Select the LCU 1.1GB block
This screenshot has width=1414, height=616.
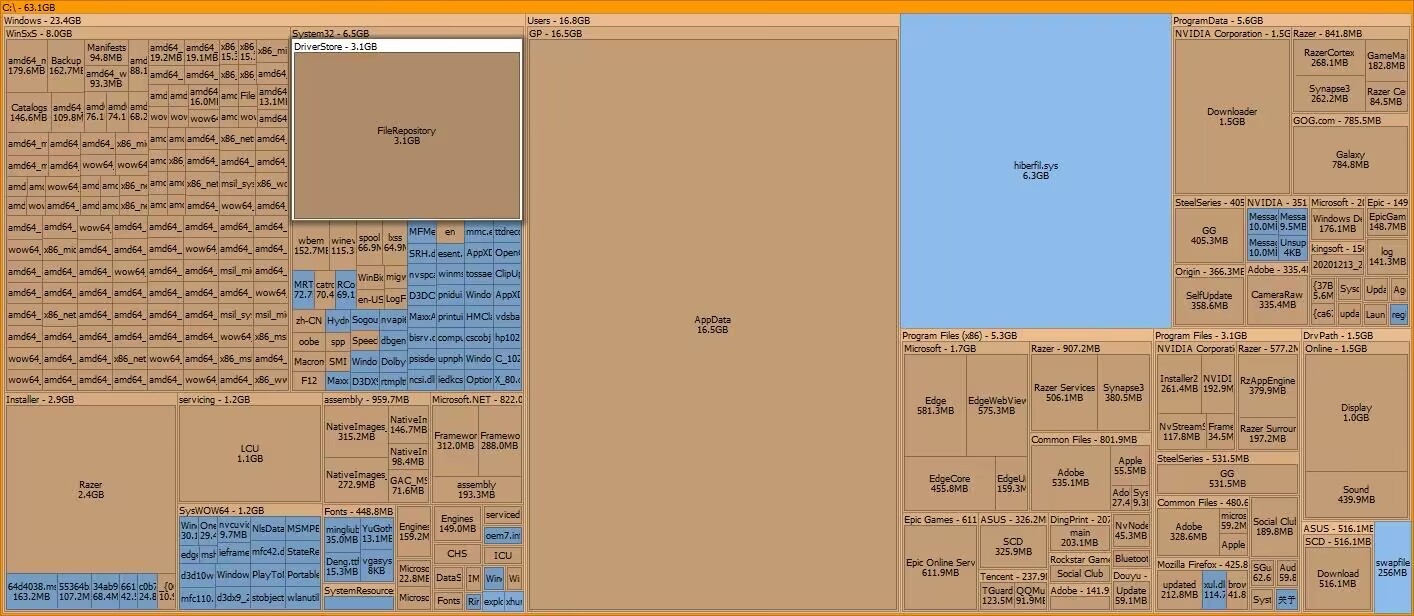pyautogui.click(x=250, y=453)
